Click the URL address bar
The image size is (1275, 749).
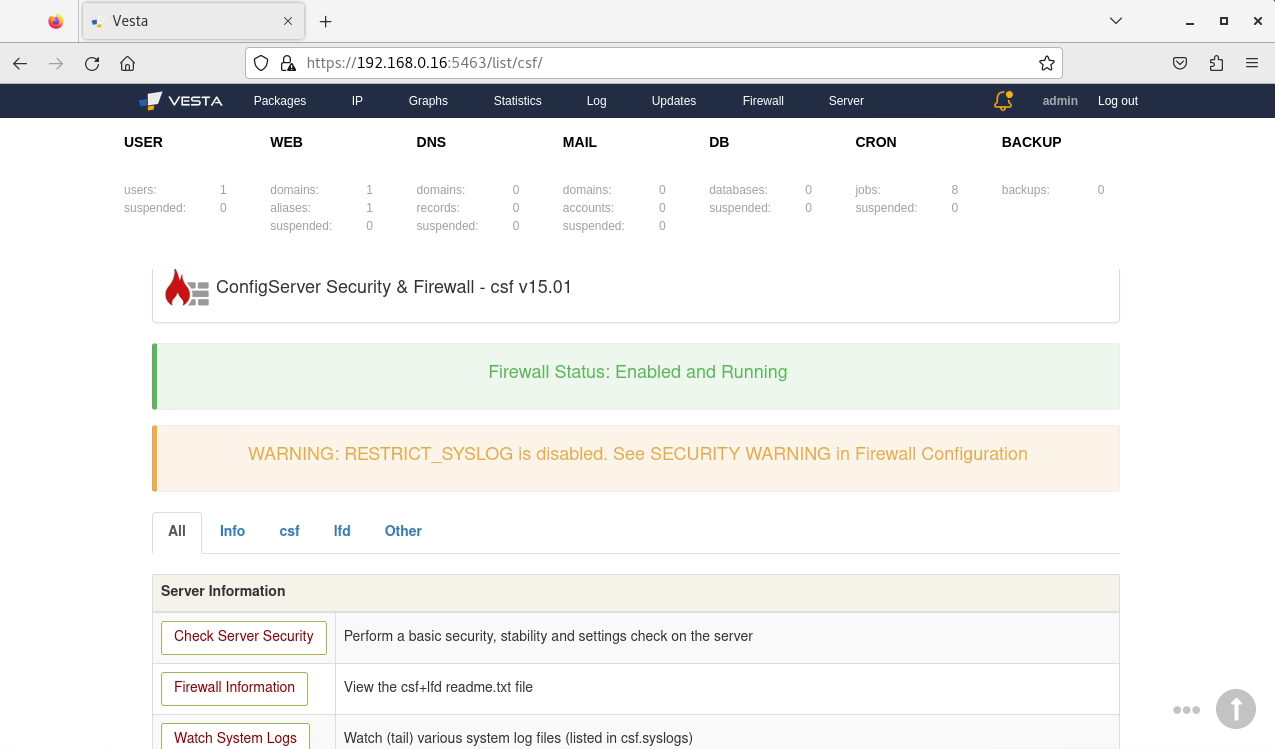click(x=660, y=63)
